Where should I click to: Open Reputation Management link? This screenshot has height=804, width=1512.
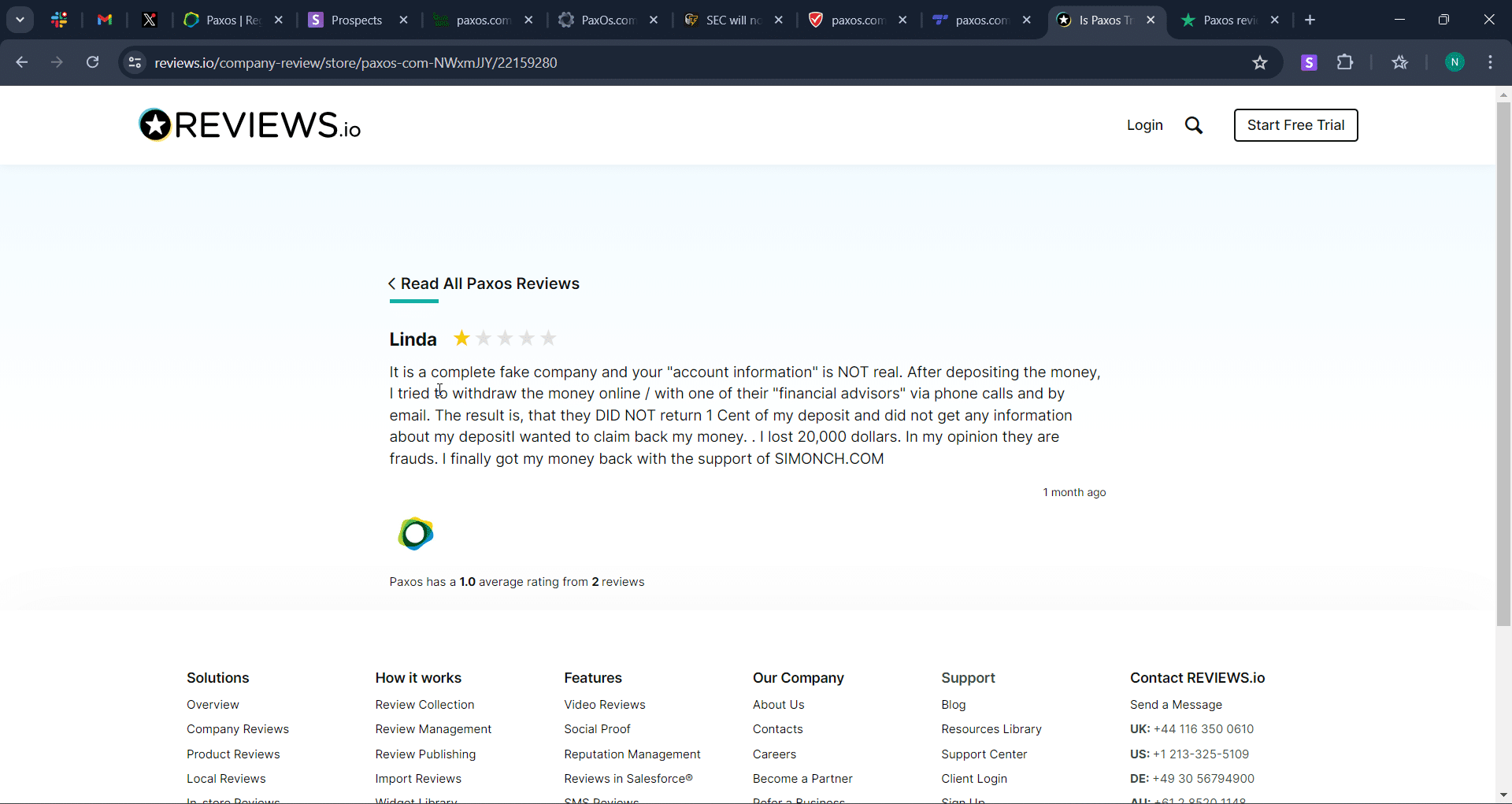tap(632, 754)
